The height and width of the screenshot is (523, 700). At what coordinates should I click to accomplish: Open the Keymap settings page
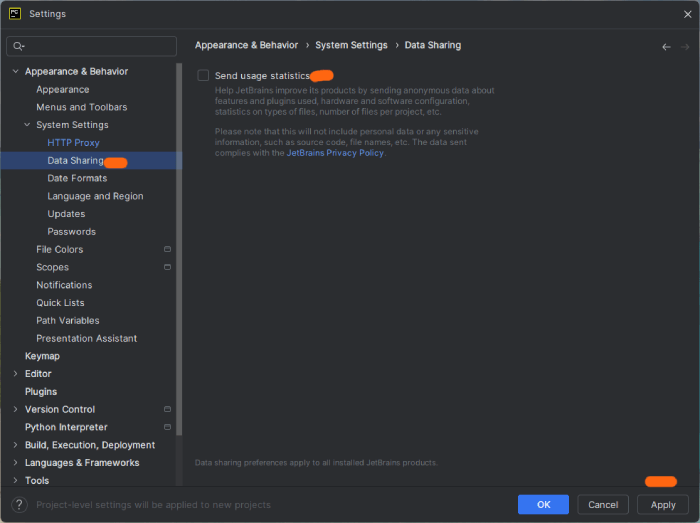(42, 356)
